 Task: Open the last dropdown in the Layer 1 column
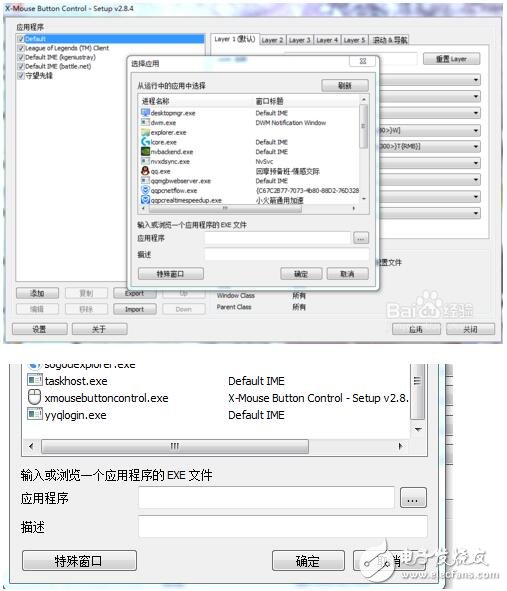tap(476, 213)
